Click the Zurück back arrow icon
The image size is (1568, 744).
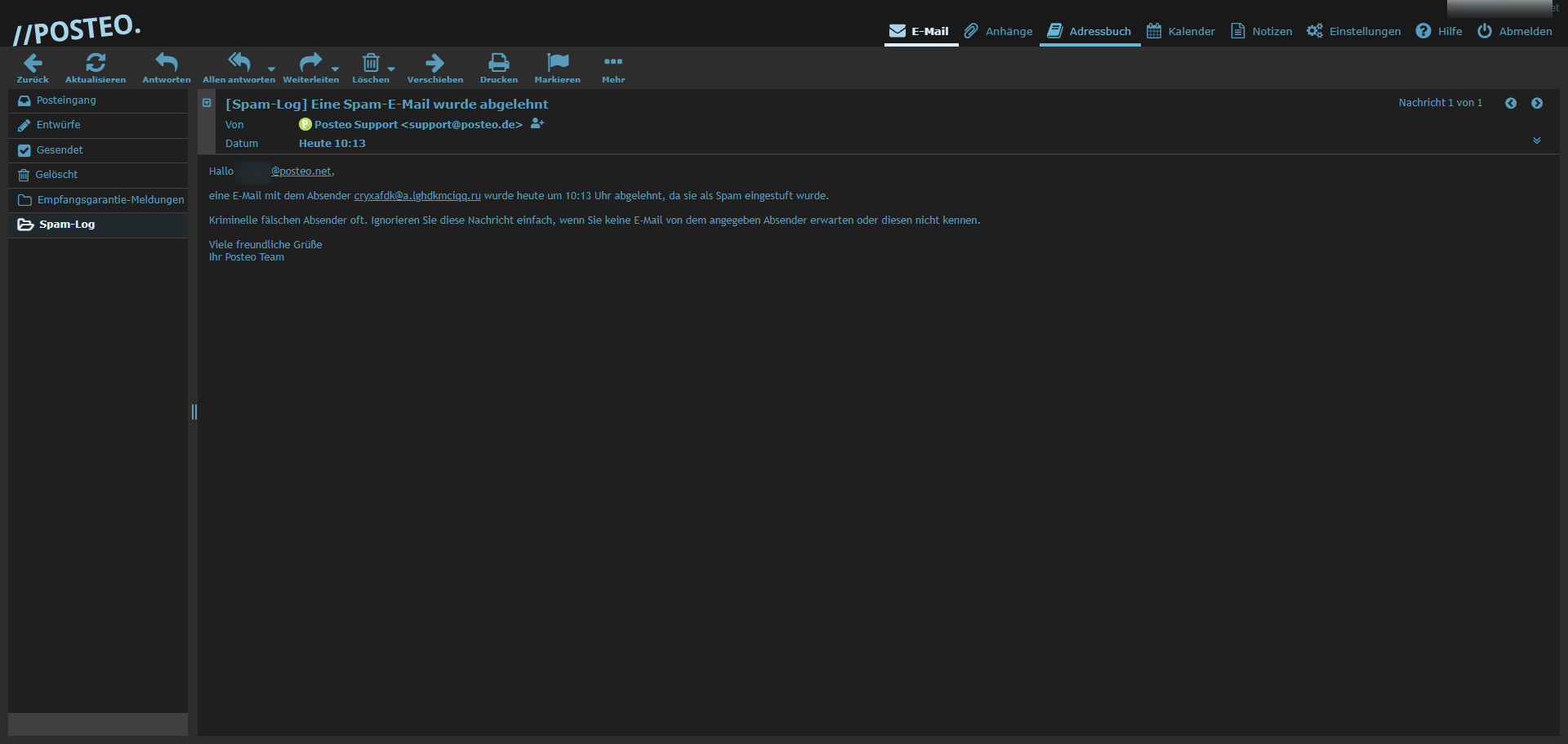coord(33,63)
